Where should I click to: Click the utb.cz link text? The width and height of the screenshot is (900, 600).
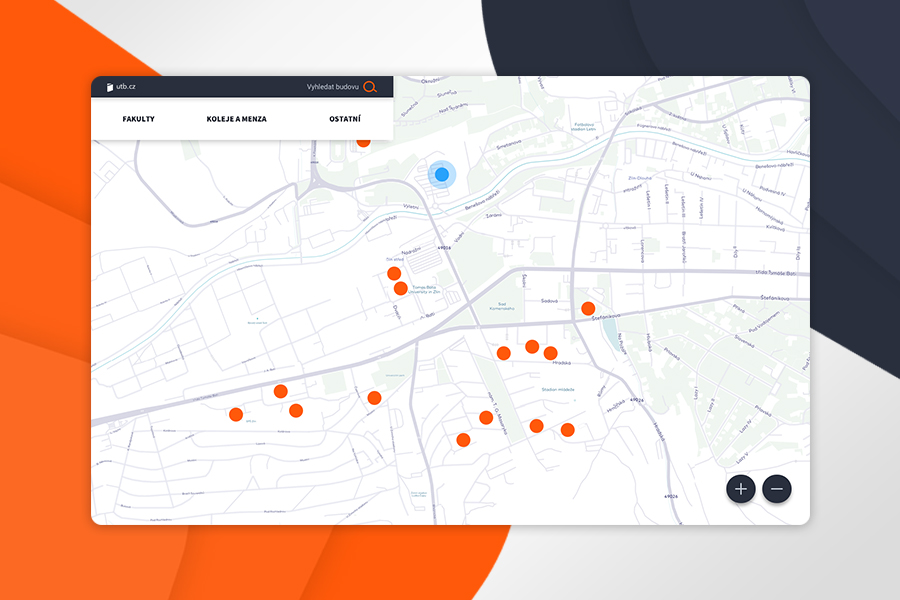126,87
